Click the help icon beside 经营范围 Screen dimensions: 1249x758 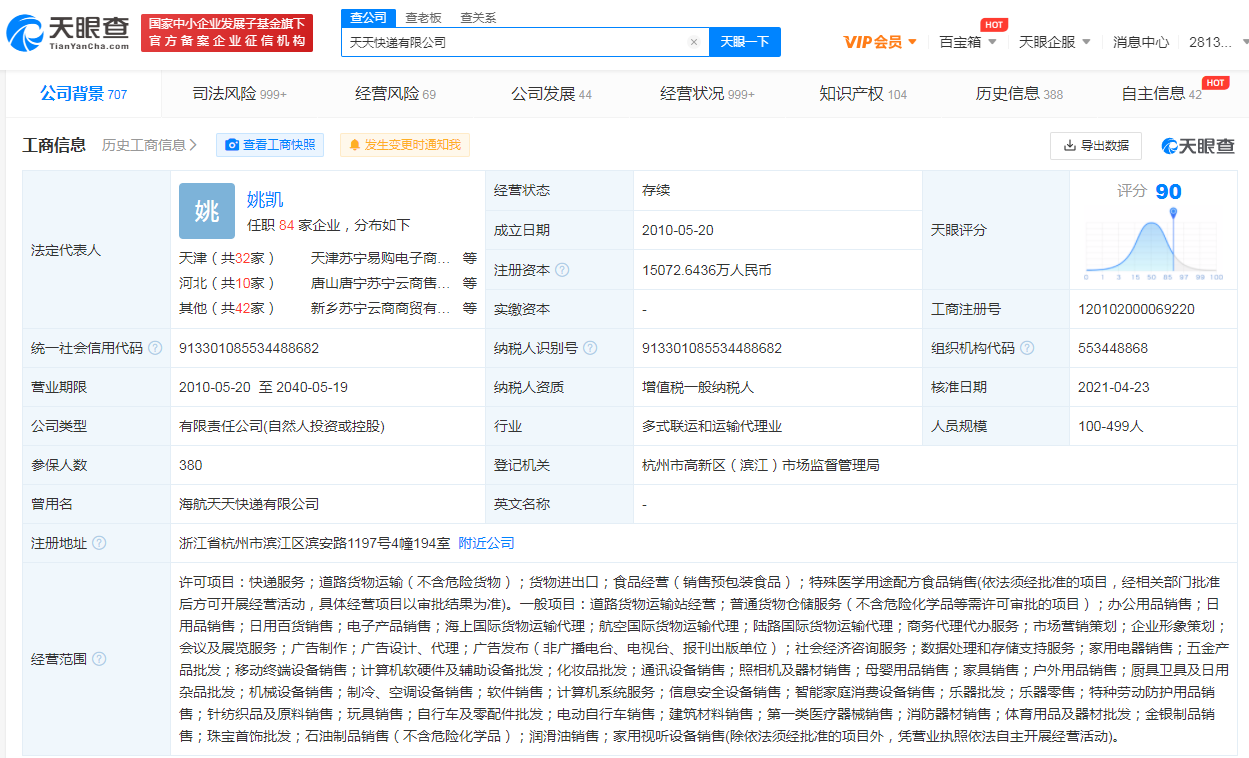(99, 660)
